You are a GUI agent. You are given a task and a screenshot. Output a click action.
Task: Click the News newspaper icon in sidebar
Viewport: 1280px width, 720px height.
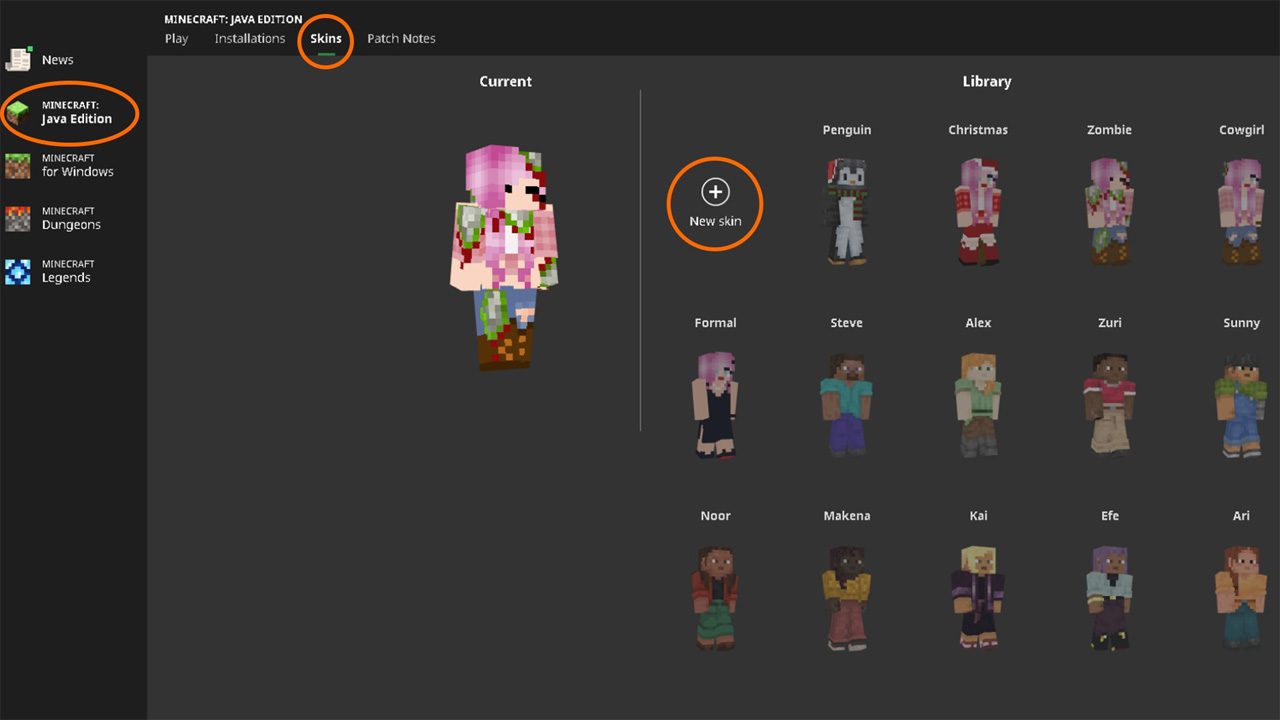coord(19,60)
